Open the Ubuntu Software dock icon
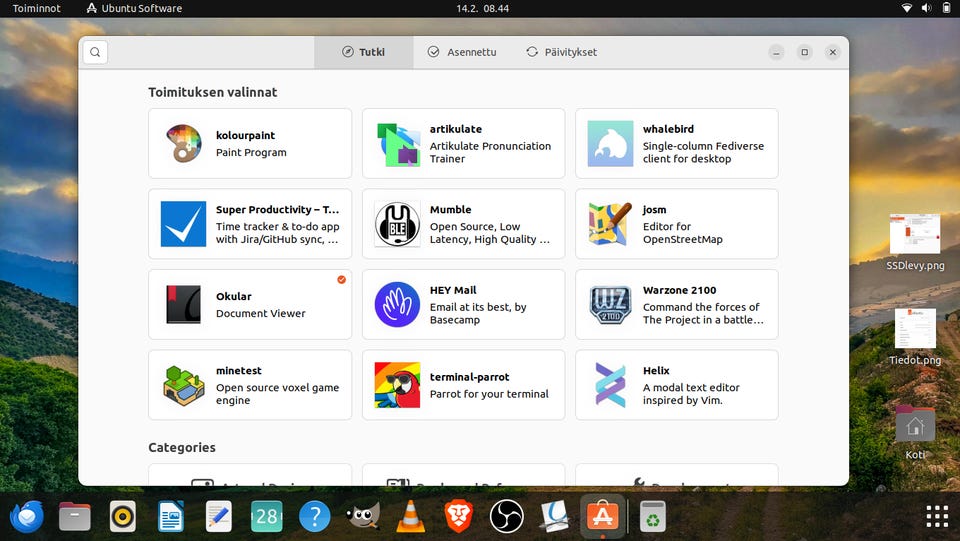The height and width of the screenshot is (541, 960). click(x=602, y=517)
